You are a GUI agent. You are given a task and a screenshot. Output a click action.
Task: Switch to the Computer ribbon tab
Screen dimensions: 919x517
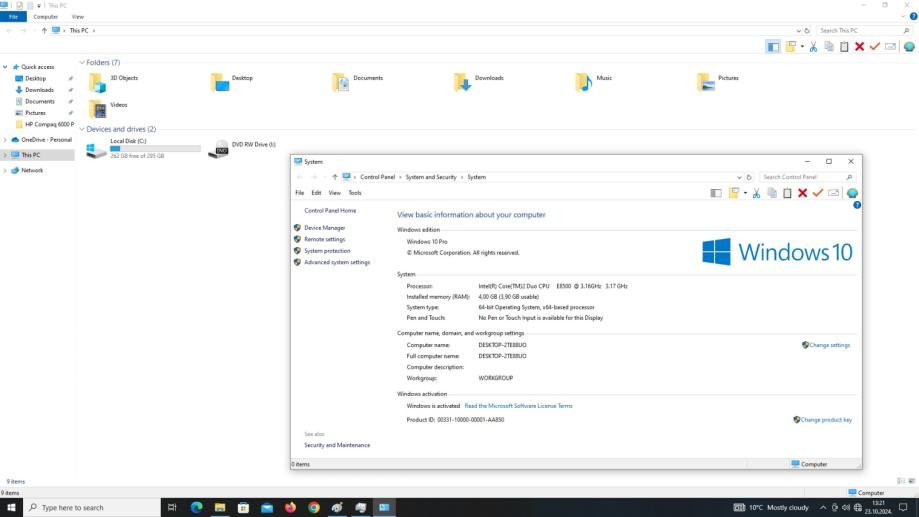[x=47, y=17]
